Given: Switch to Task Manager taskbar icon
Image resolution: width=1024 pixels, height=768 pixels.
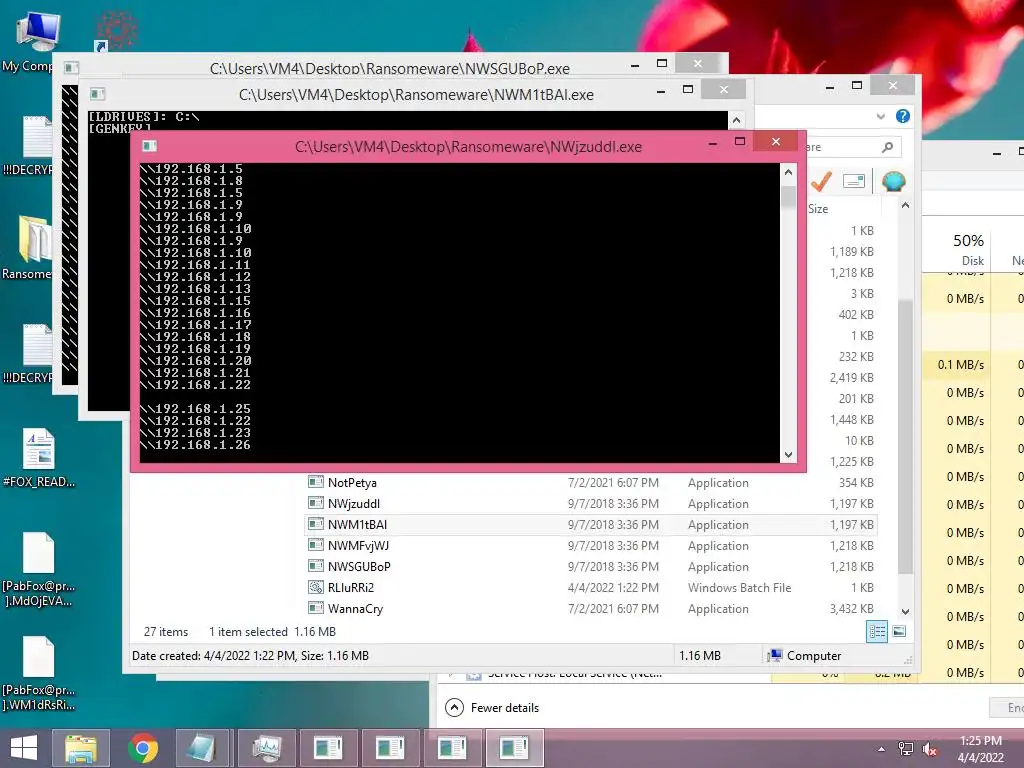Looking at the screenshot, I should (x=266, y=748).
